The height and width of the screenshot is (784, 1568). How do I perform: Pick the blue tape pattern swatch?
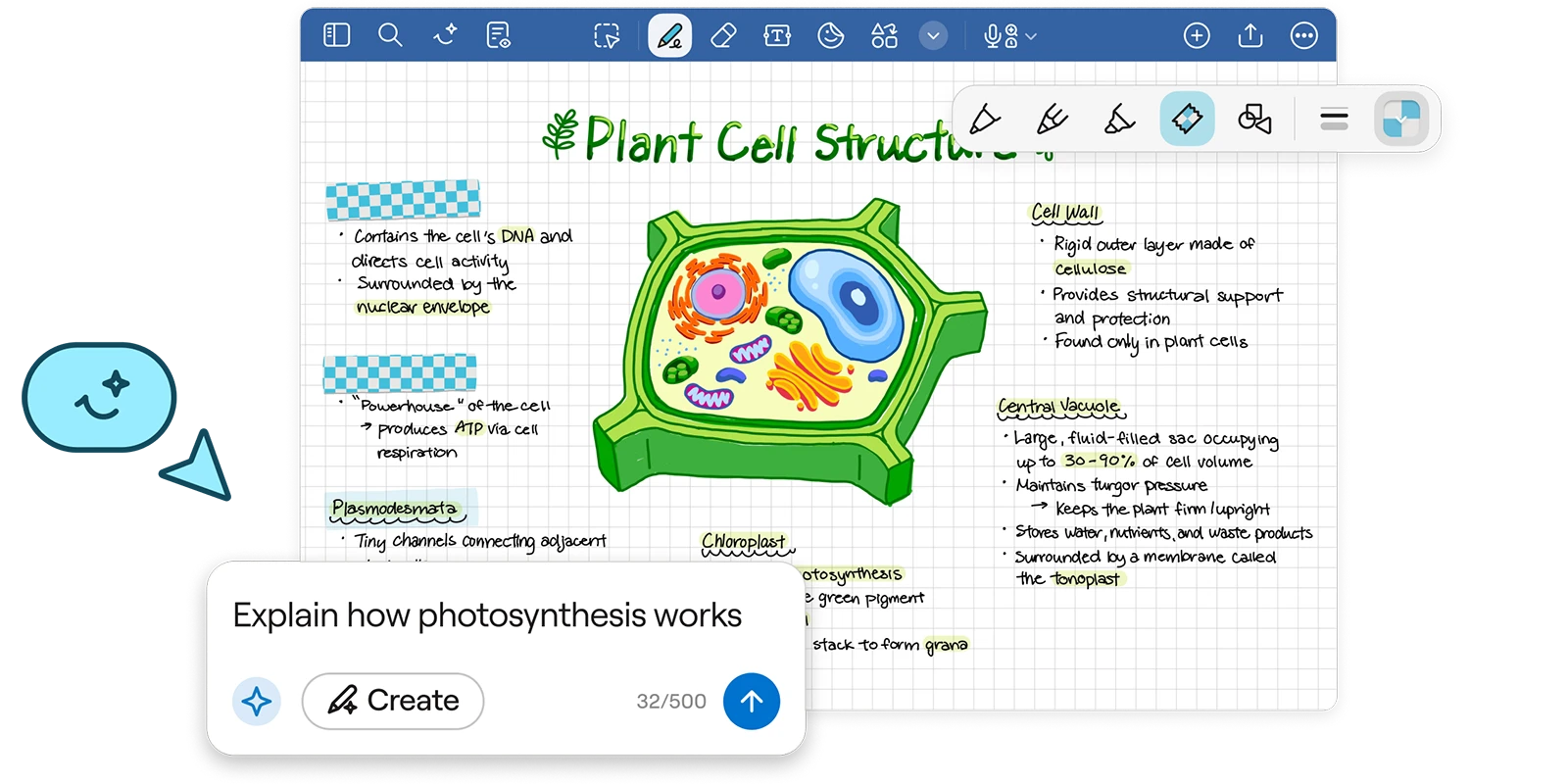click(x=1401, y=120)
